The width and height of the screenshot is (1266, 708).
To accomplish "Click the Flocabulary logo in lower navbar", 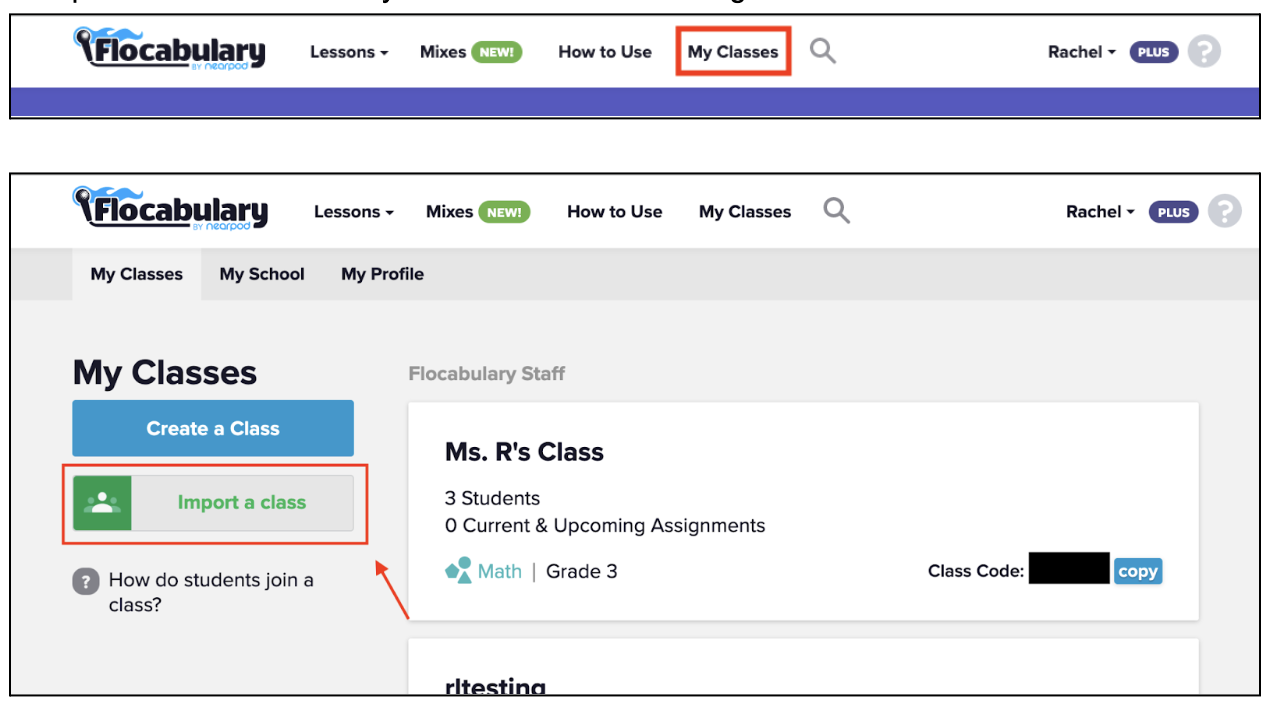I will (170, 209).
